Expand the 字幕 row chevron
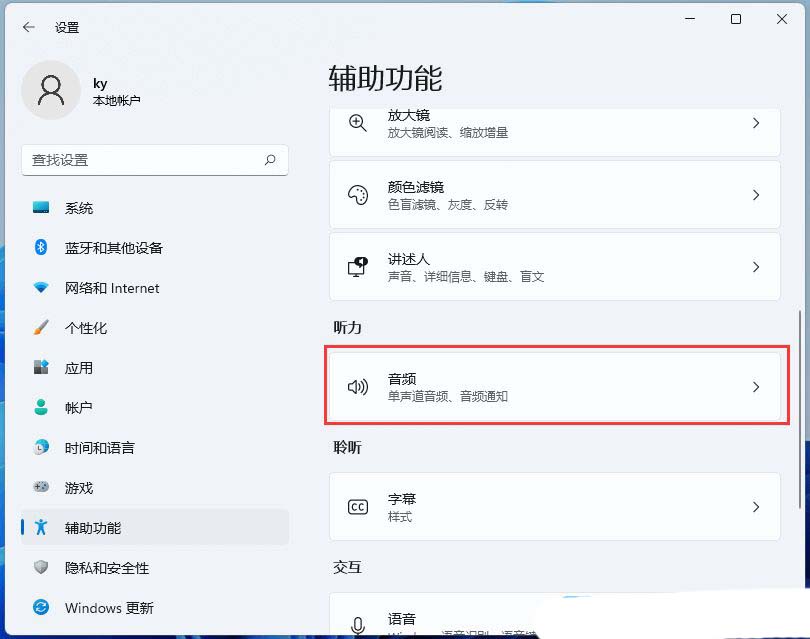 coord(757,506)
